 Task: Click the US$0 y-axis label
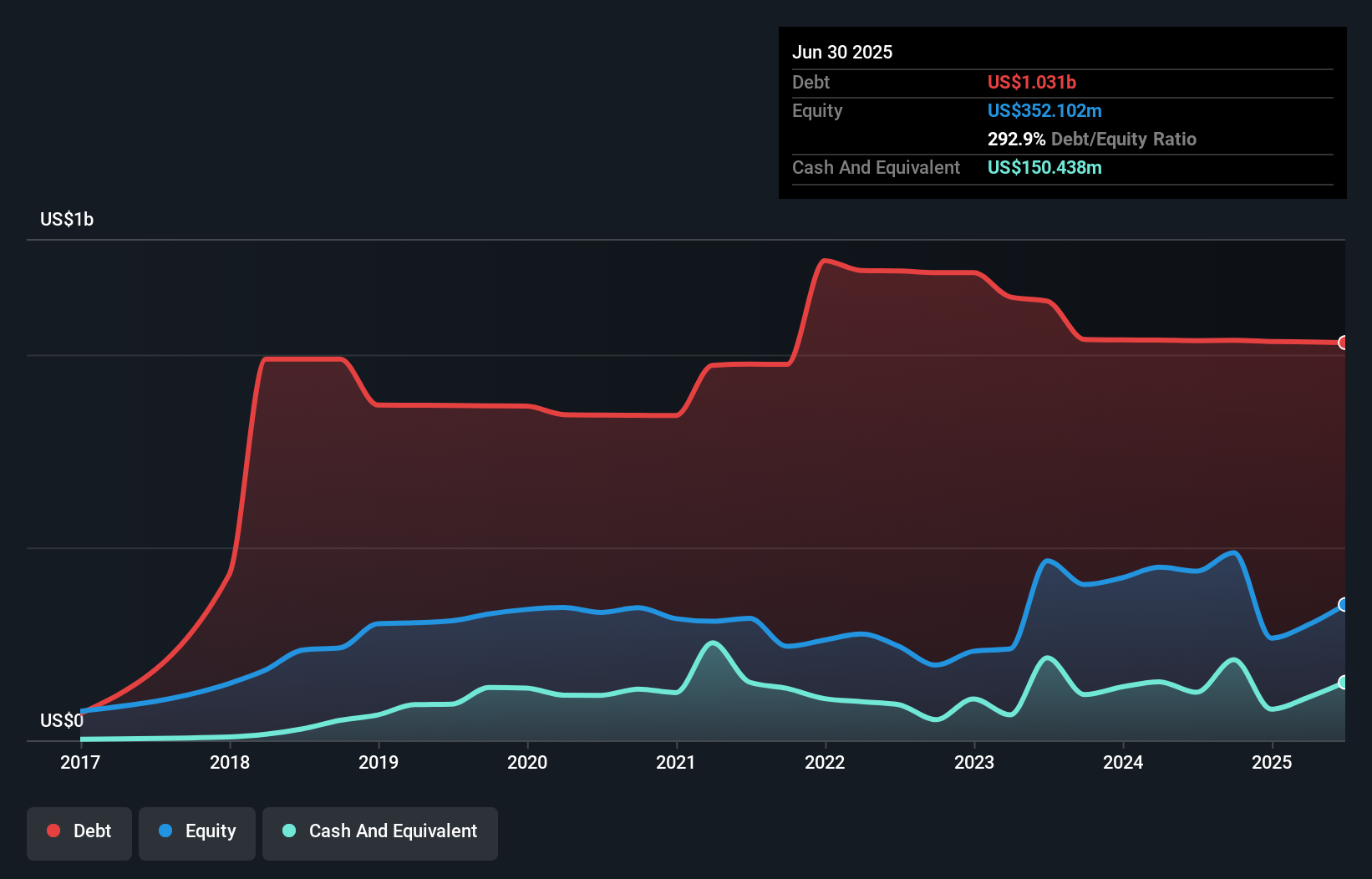[x=62, y=720]
